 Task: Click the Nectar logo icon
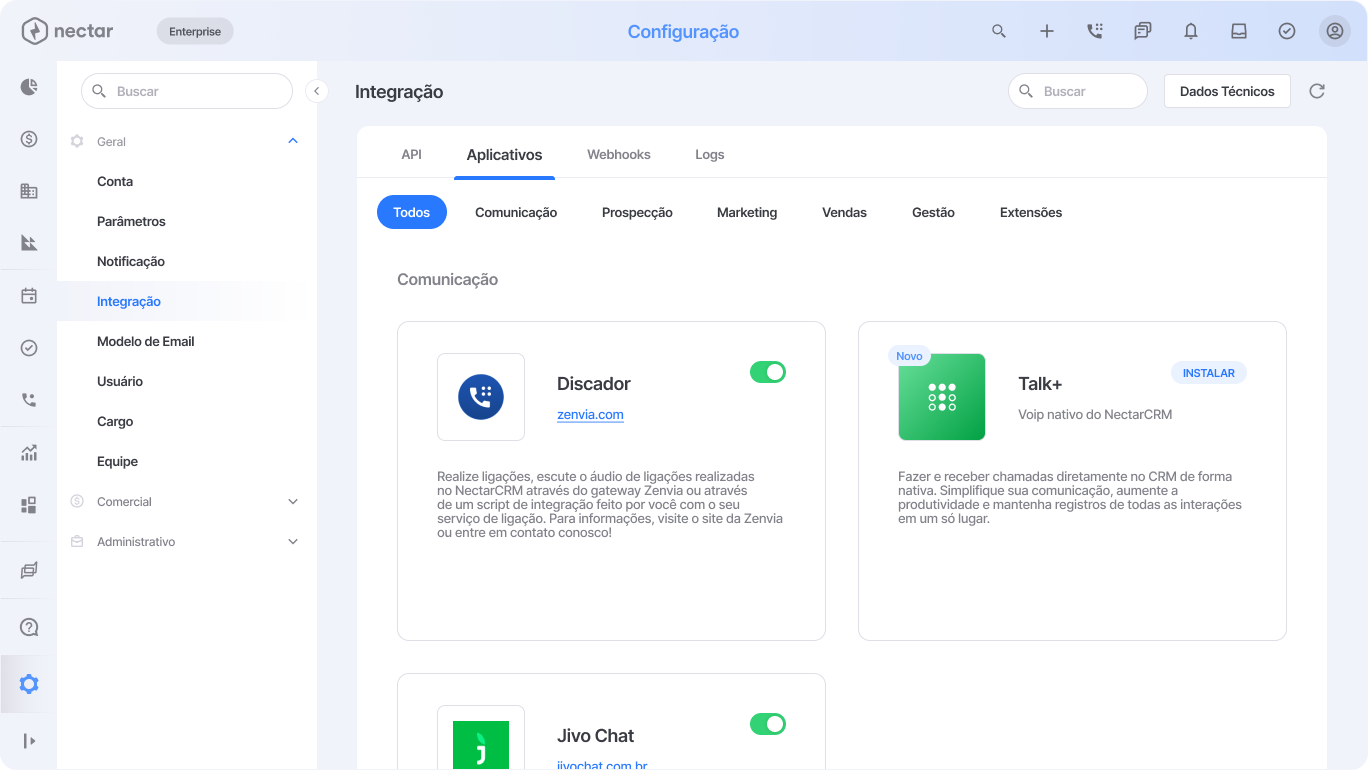tap(34, 31)
